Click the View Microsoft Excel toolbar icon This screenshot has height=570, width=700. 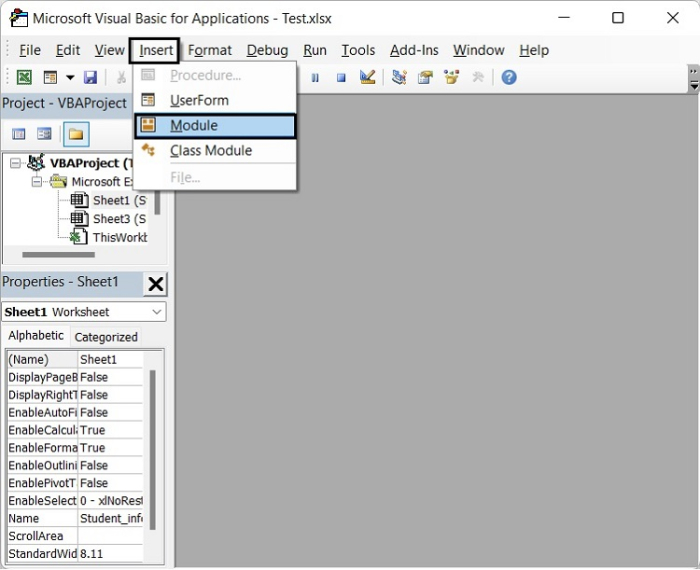pos(24,77)
